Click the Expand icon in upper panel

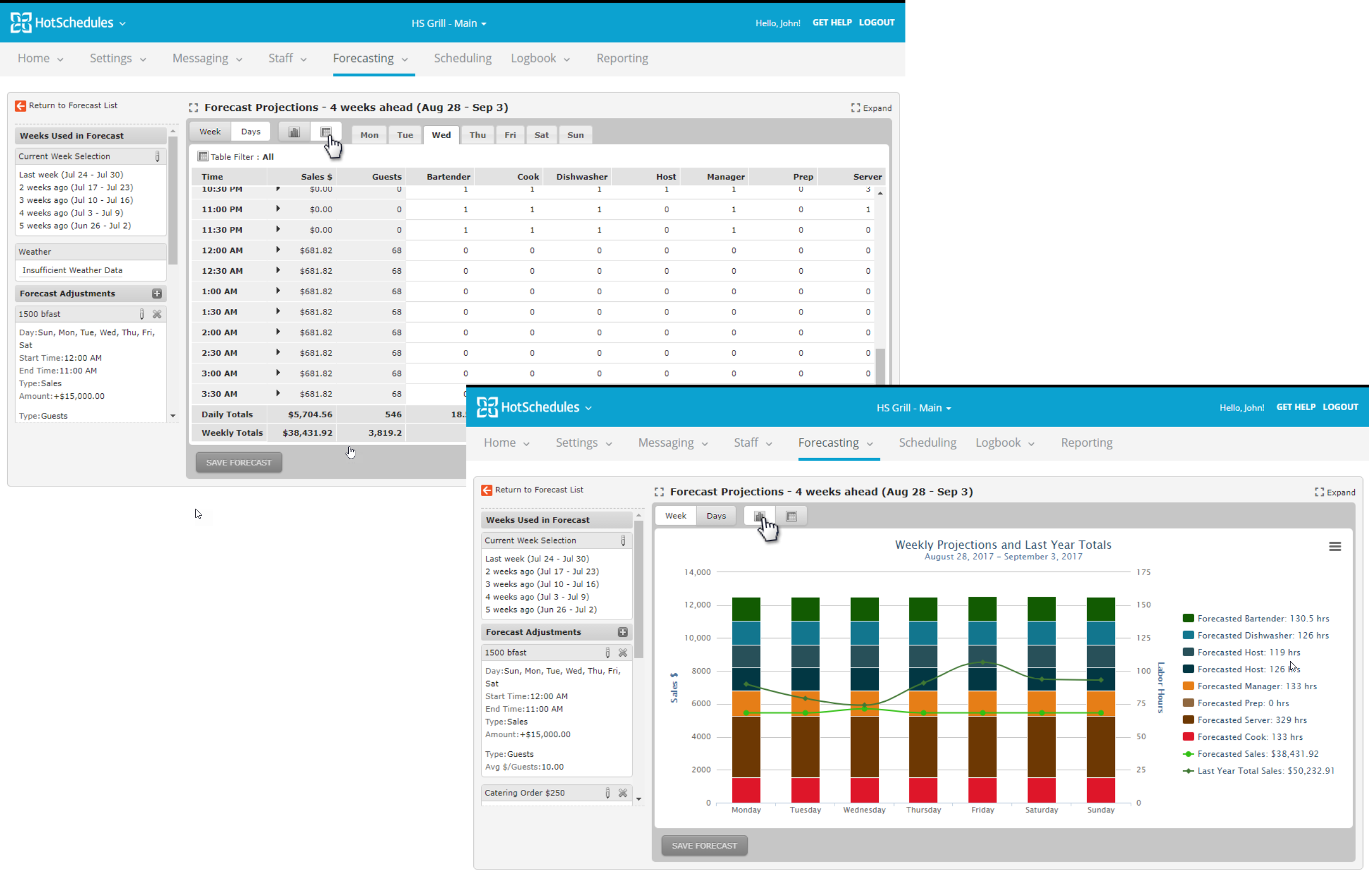point(855,108)
